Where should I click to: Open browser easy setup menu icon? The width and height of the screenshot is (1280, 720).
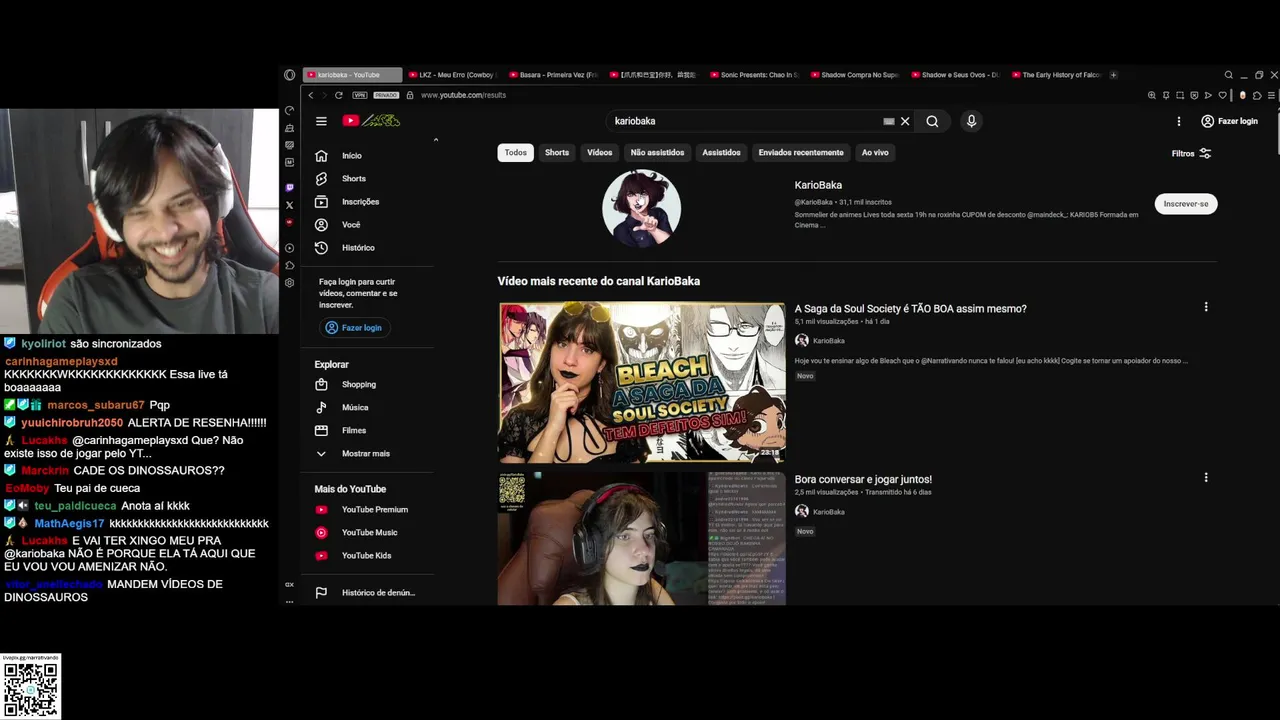[1271, 95]
